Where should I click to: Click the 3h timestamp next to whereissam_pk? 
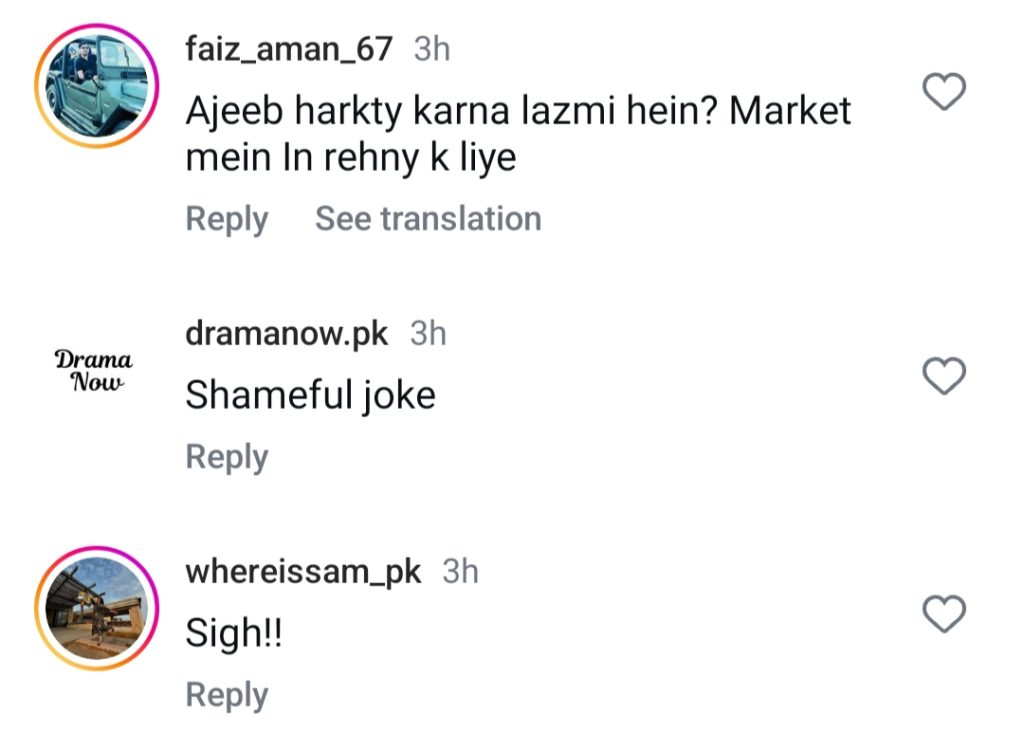pyautogui.click(x=460, y=572)
